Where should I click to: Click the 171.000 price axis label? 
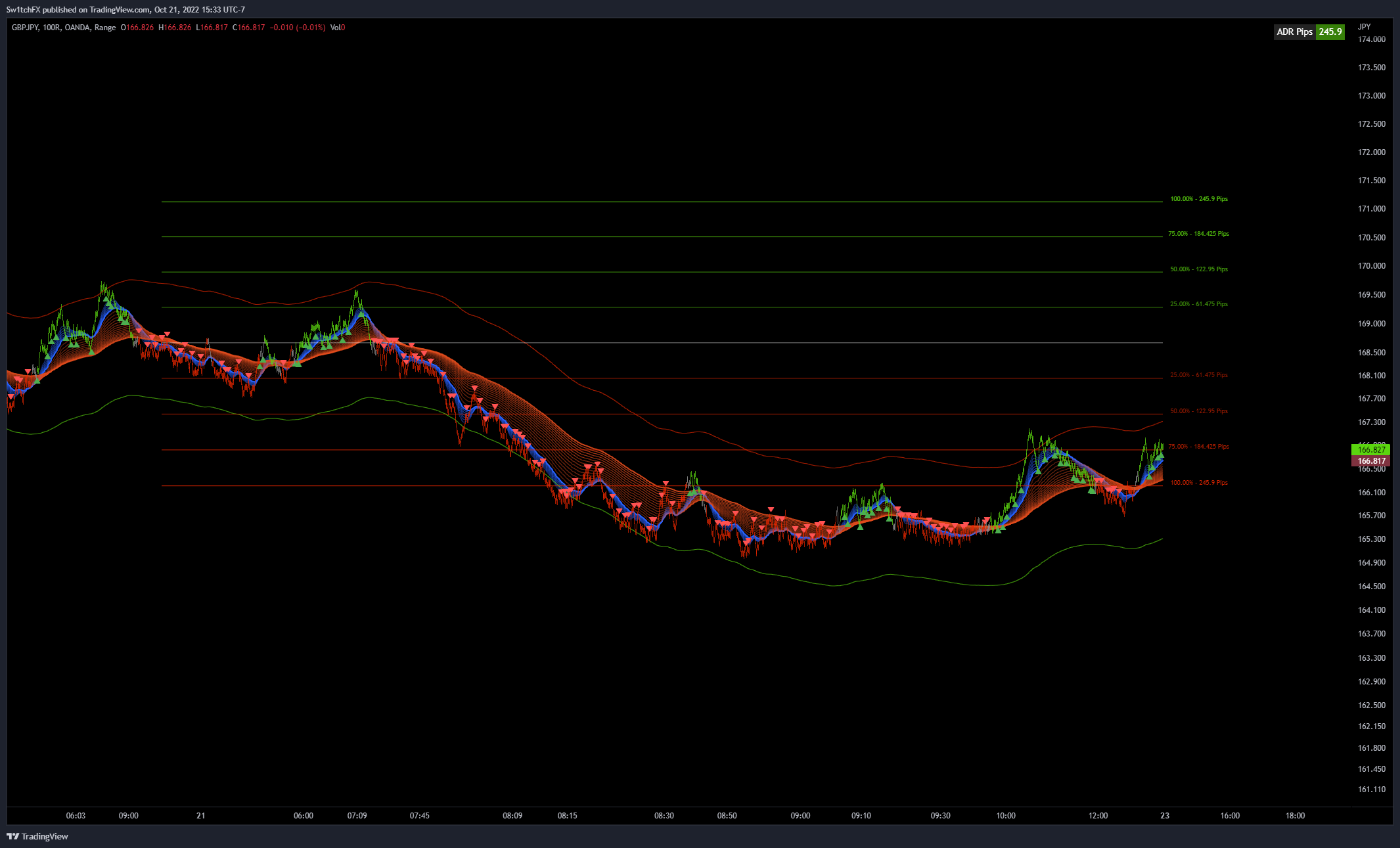[x=1372, y=209]
